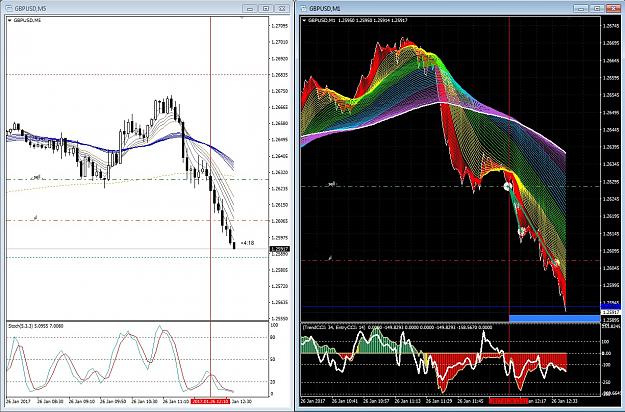The width and height of the screenshot is (625, 412).
Task: Expand the one-click trading arrow in the M5 chart
Action: 10,20
